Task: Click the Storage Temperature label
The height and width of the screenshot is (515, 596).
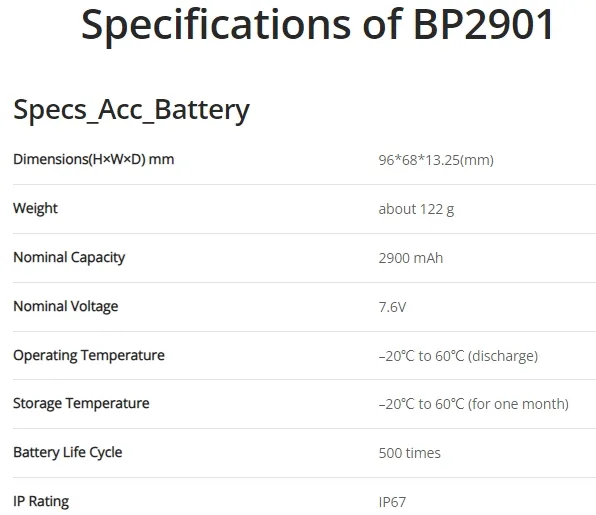Action: (81, 403)
